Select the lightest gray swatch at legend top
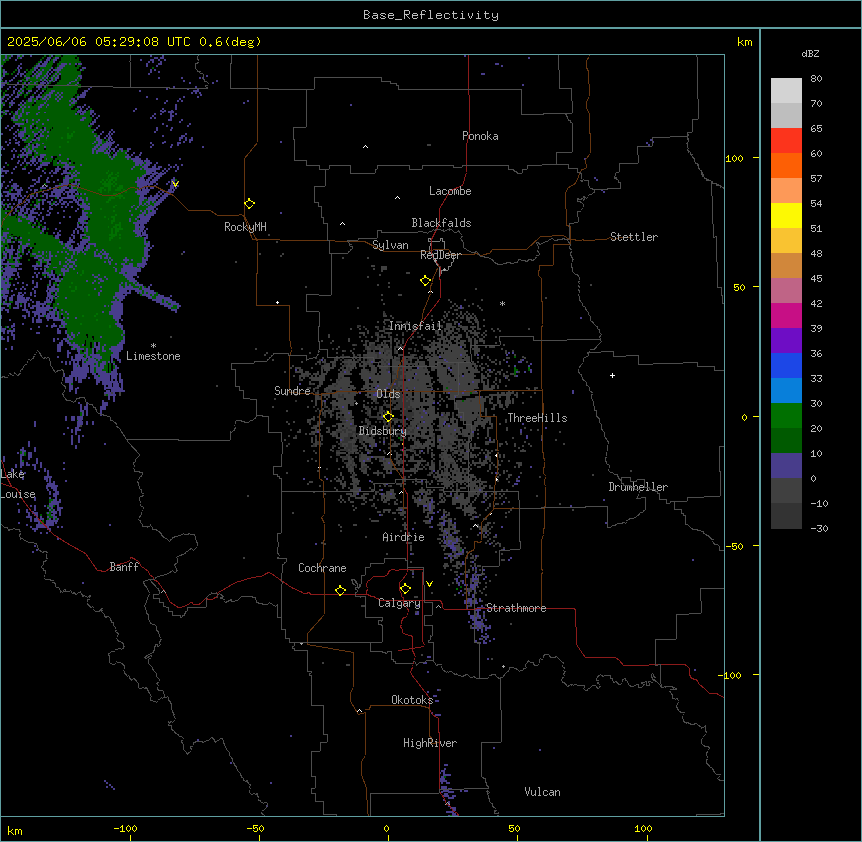 click(786, 91)
